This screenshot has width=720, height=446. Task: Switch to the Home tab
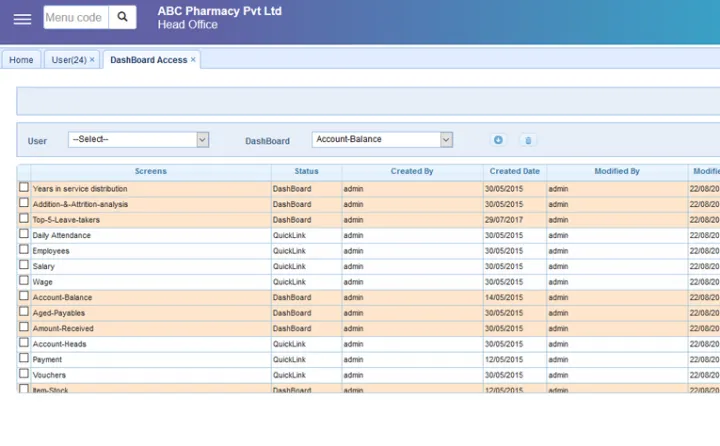pyautogui.click(x=21, y=60)
